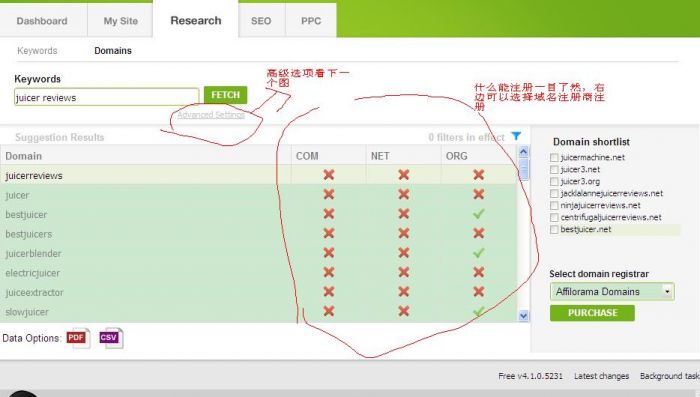Export results using the CSV icon
The height and width of the screenshot is (397, 700).
(111, 338)
